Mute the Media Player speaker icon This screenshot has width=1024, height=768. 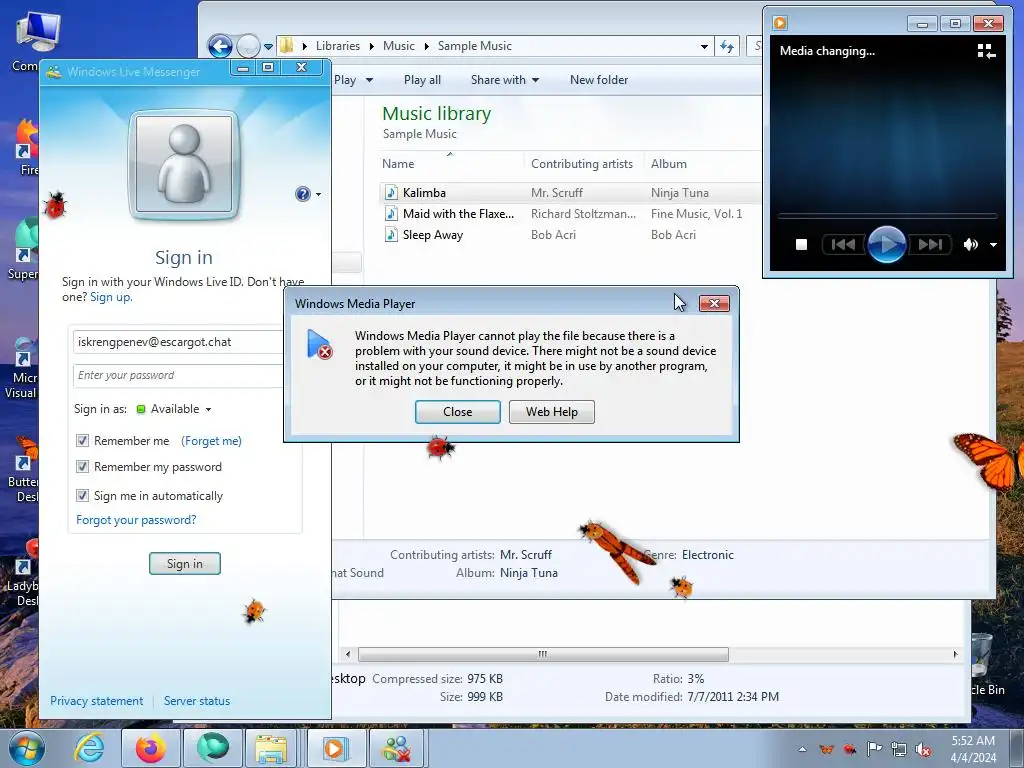(970, 245)
